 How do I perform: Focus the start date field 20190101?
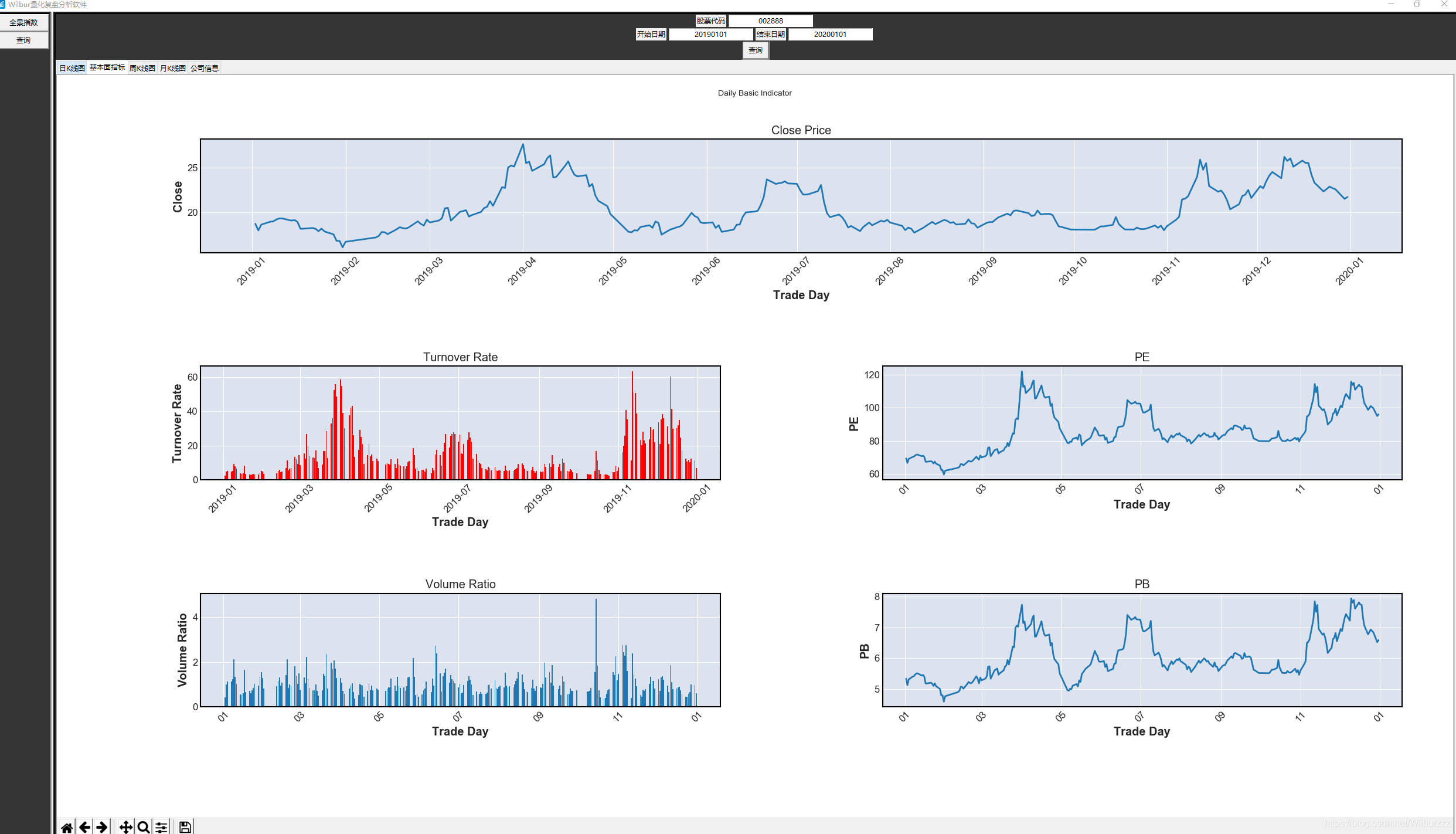[x=710, y=34]
